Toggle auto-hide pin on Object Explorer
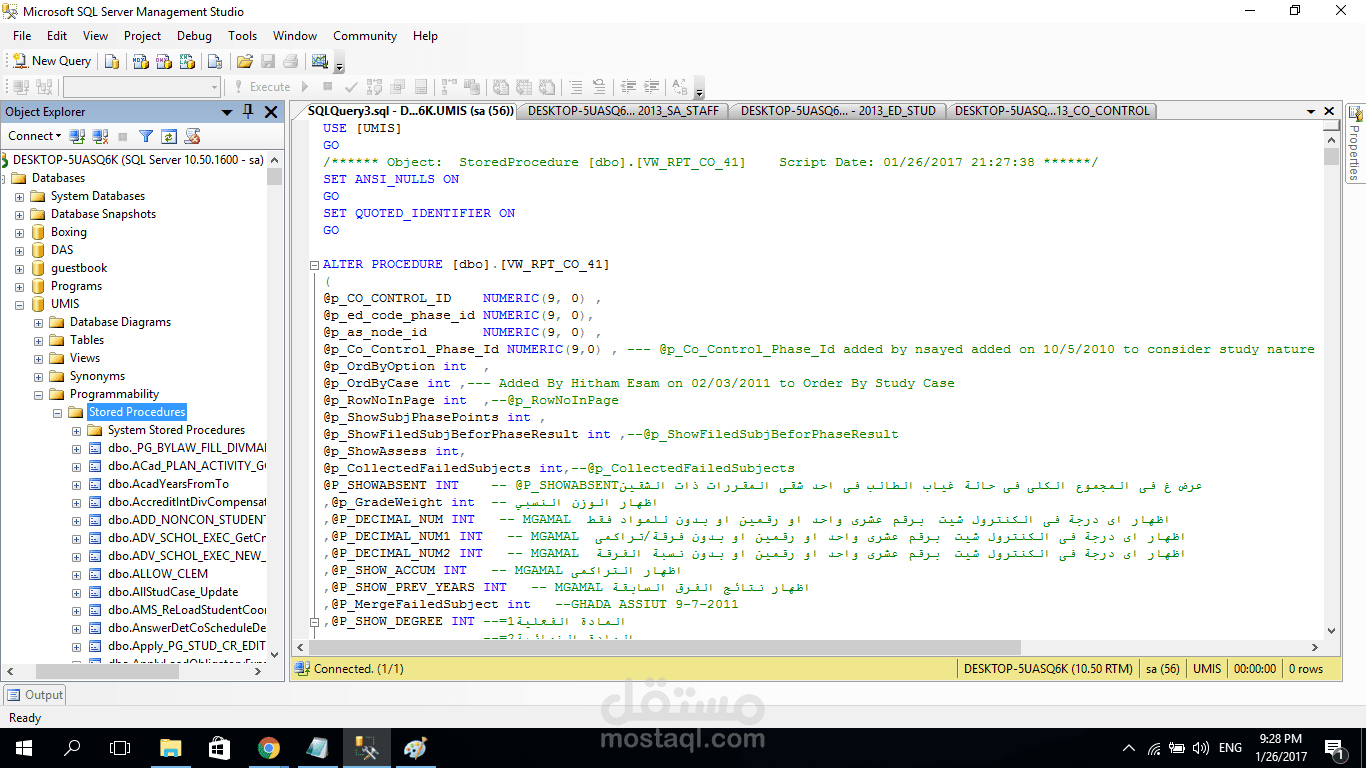The image size is (1366, 768). pos(248,112)
